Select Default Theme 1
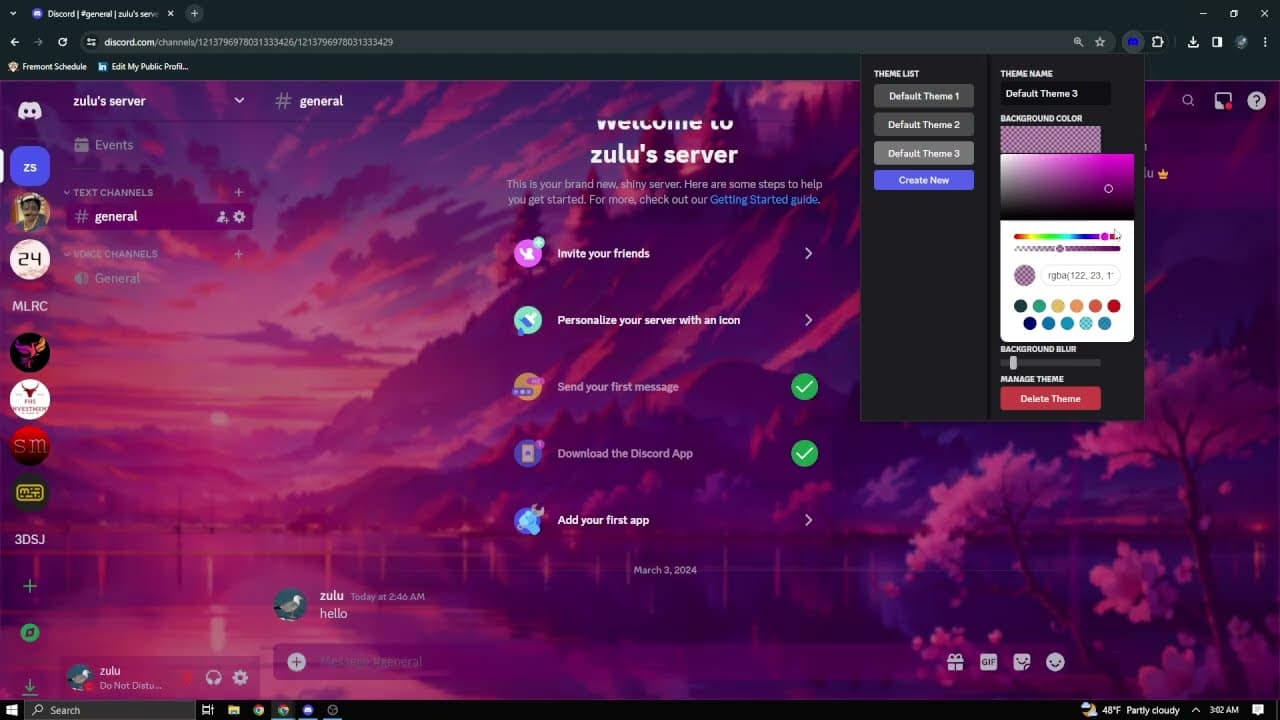 tap(923, 96)
